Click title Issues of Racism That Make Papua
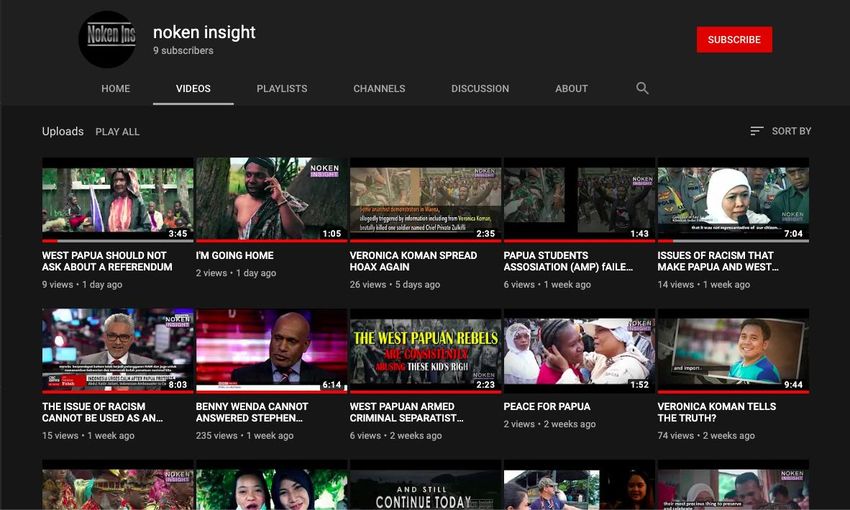This screenshot has height=510, width=850. 718,261
